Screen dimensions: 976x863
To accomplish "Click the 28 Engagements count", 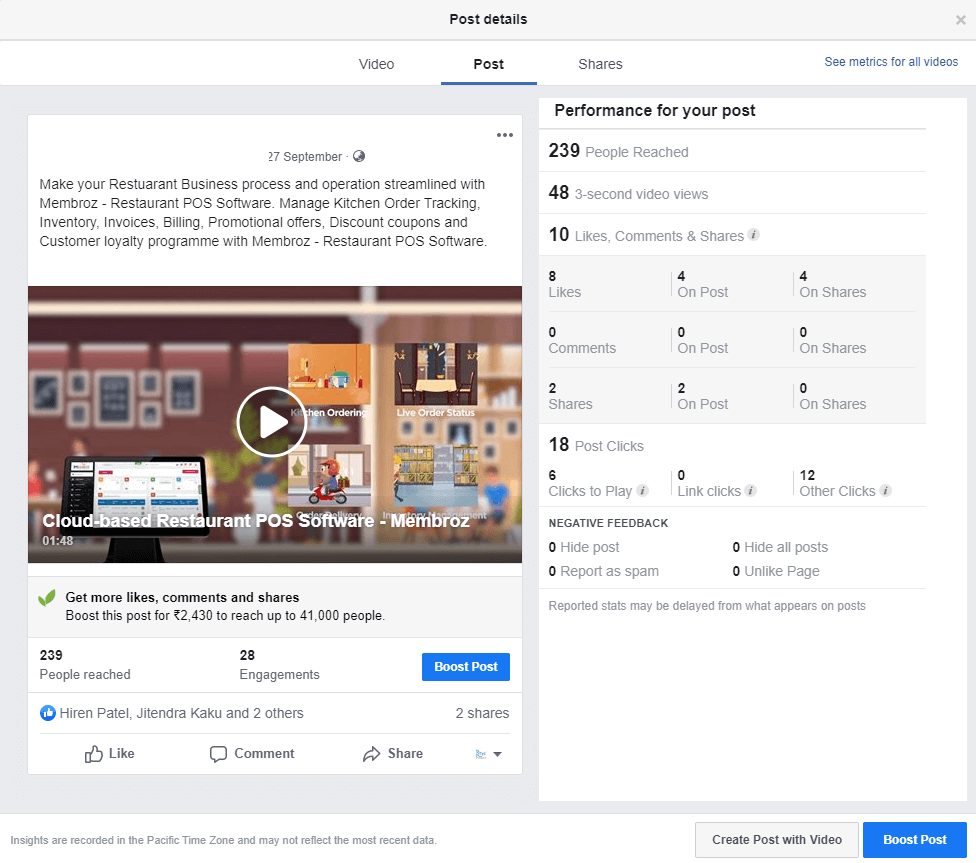I will [x=279, y=664].
